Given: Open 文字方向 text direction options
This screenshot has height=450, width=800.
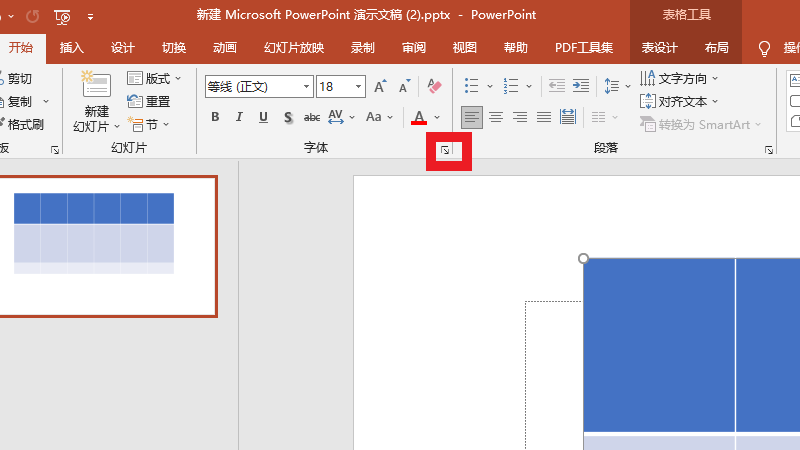Looking at the screenshot, I should (679, 78).
